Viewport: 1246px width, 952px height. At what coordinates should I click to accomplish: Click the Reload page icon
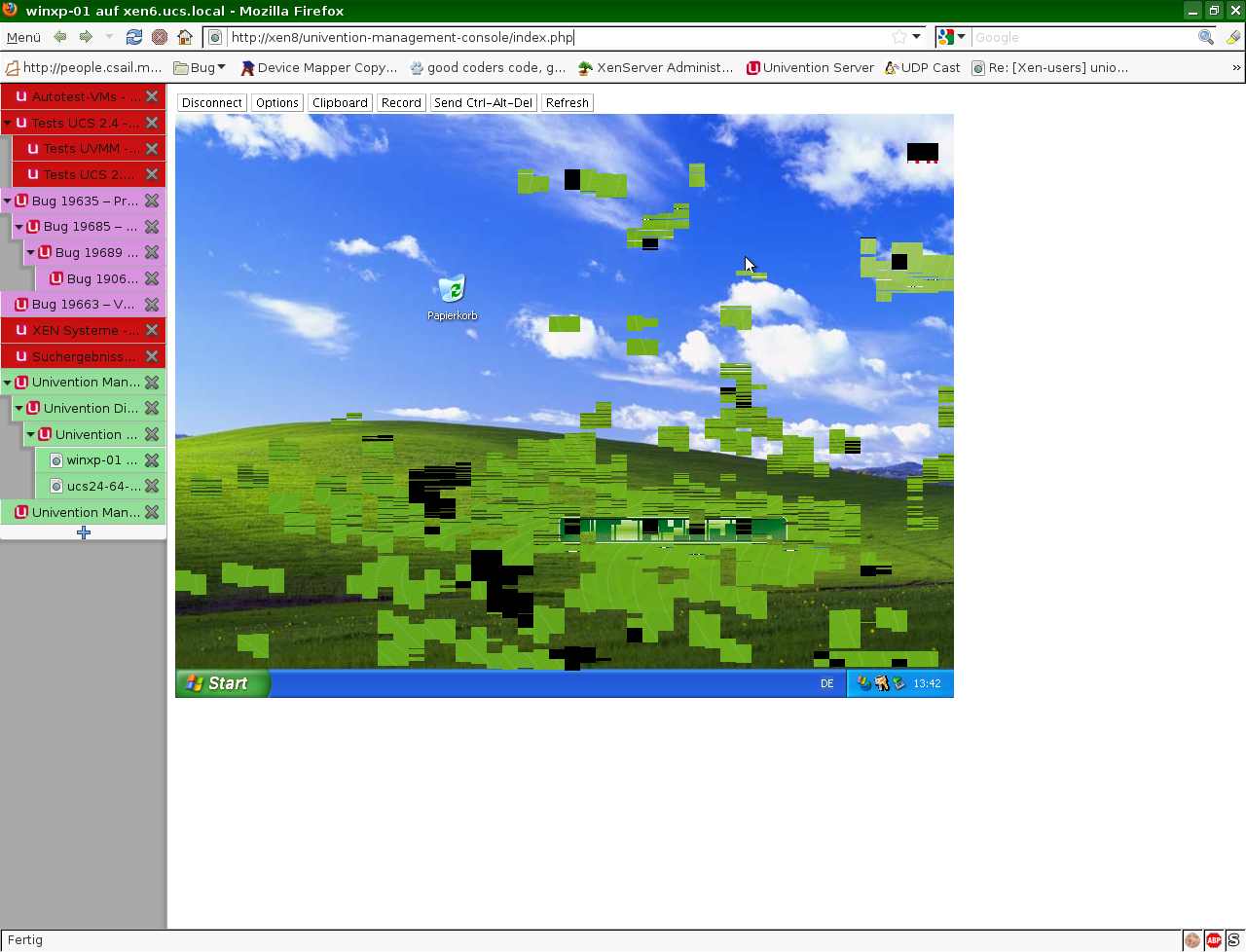134,37
